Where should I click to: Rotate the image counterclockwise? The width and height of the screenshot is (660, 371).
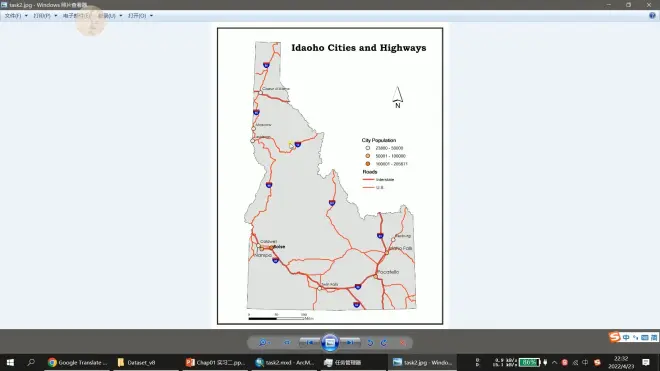click(370, 343)
